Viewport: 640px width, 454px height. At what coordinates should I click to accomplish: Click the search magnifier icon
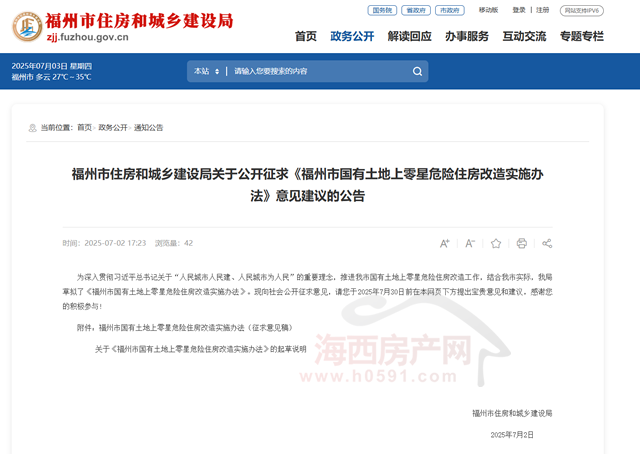[x=417, y=71]
